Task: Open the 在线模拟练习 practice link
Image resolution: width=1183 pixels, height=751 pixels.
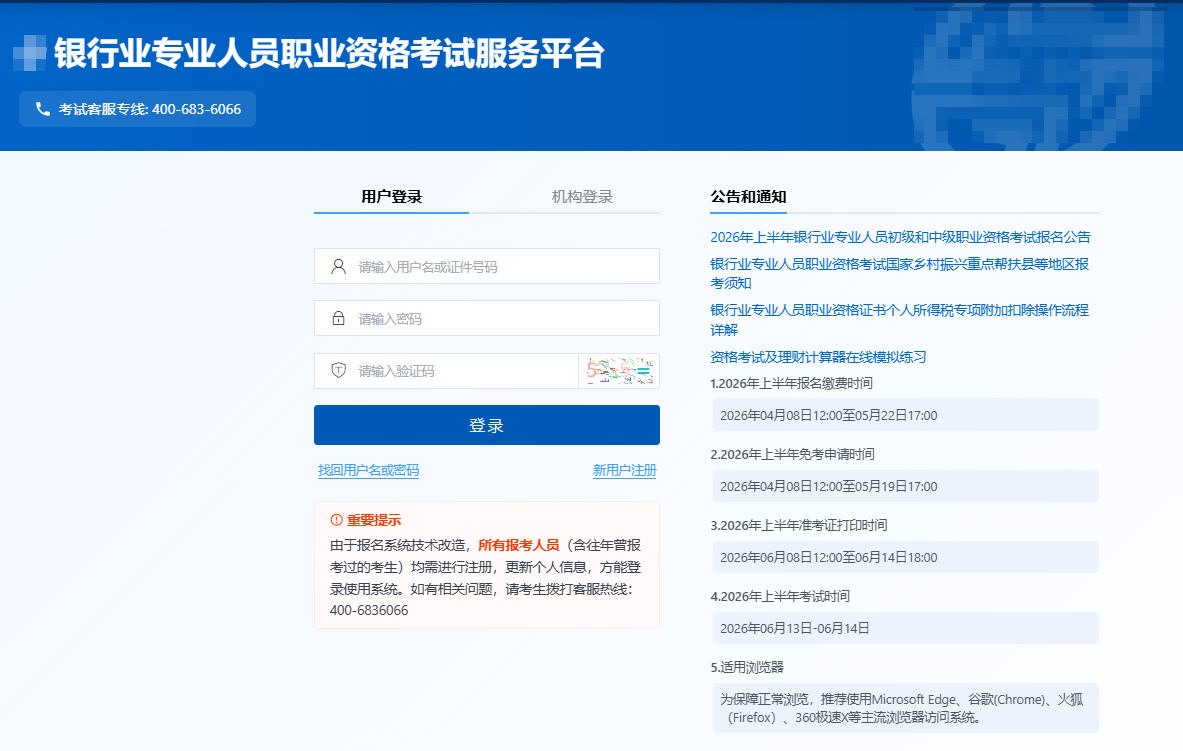Action: [x=818, y=357]
